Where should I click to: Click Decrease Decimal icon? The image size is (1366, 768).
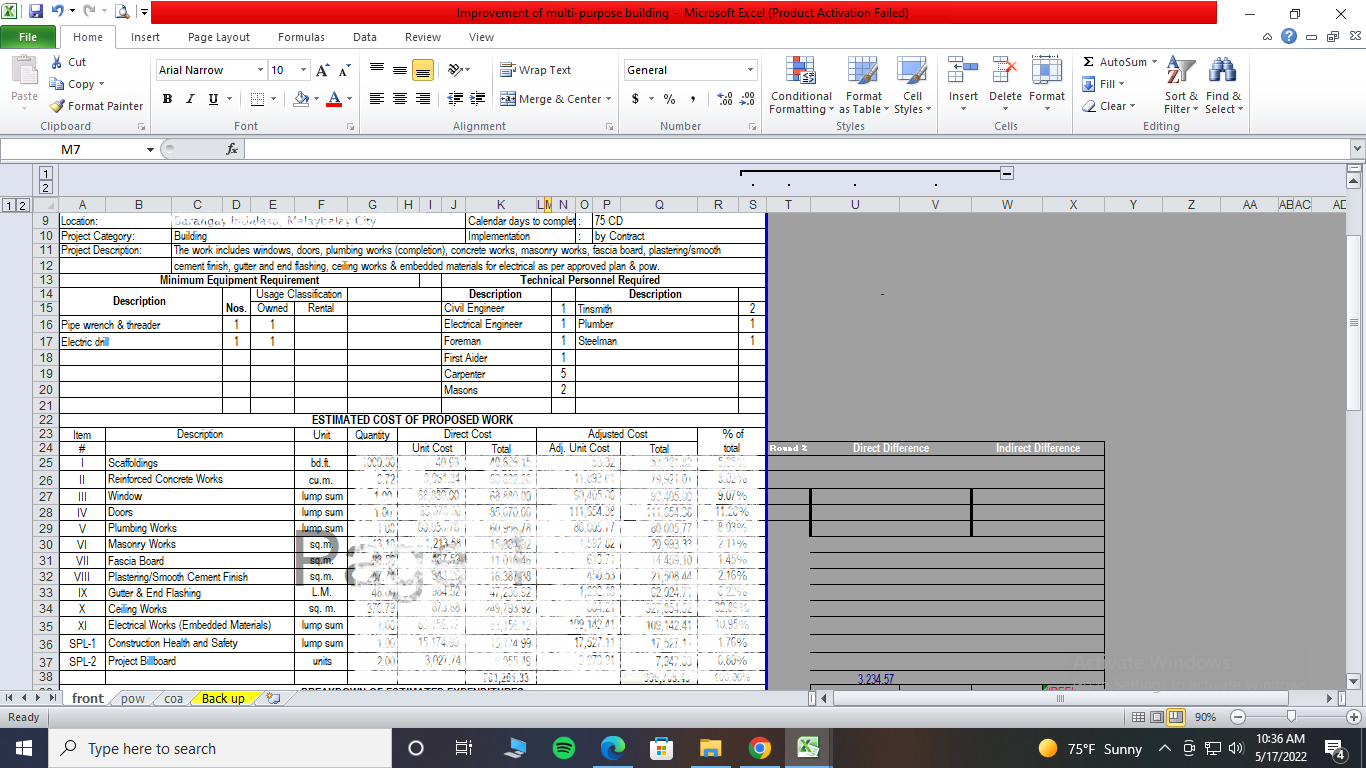(x=747, y=99)
